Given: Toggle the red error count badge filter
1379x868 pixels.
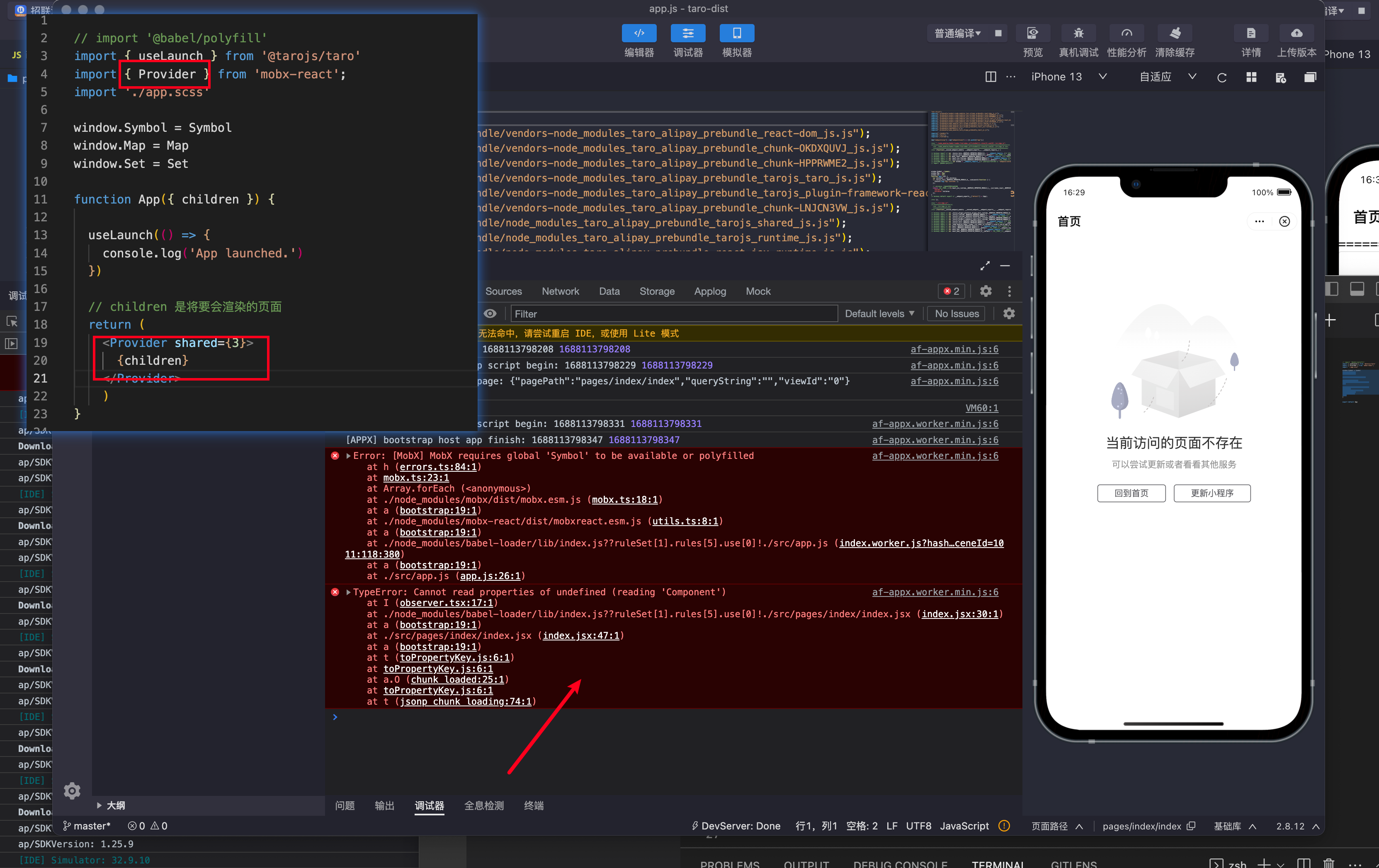Looking at the screenshot, I should [951, 291].
